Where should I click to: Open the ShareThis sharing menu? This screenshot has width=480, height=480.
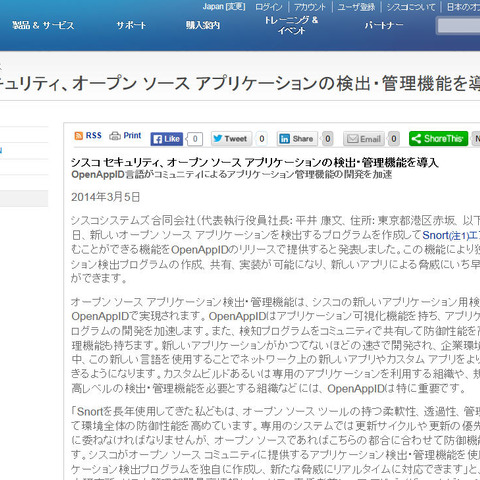pyautogui.click(x=438, y=139)
